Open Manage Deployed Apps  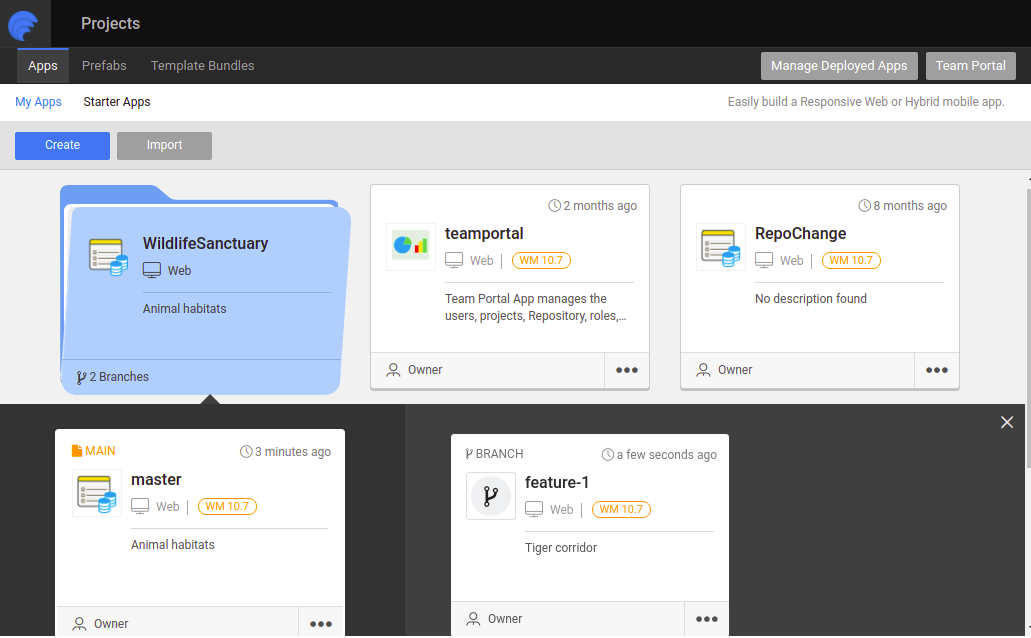click(x=839, y=66)
